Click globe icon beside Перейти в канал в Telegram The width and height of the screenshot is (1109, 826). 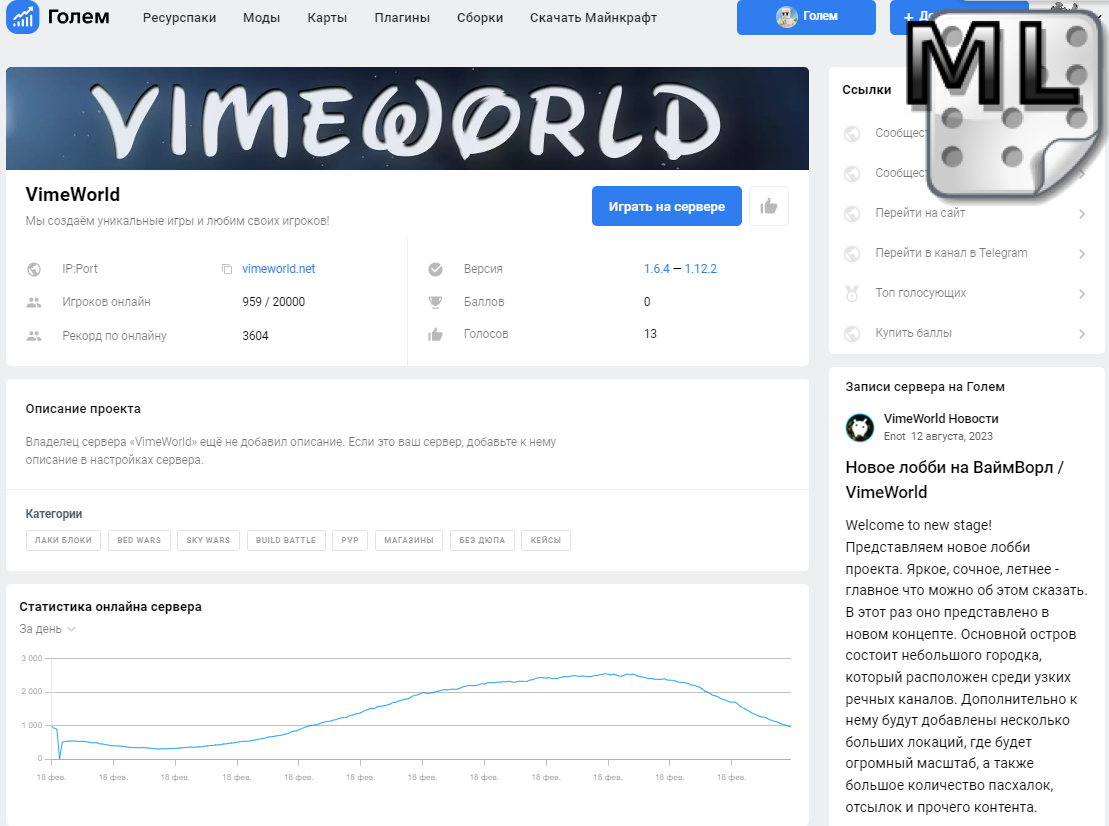[852, 253]
